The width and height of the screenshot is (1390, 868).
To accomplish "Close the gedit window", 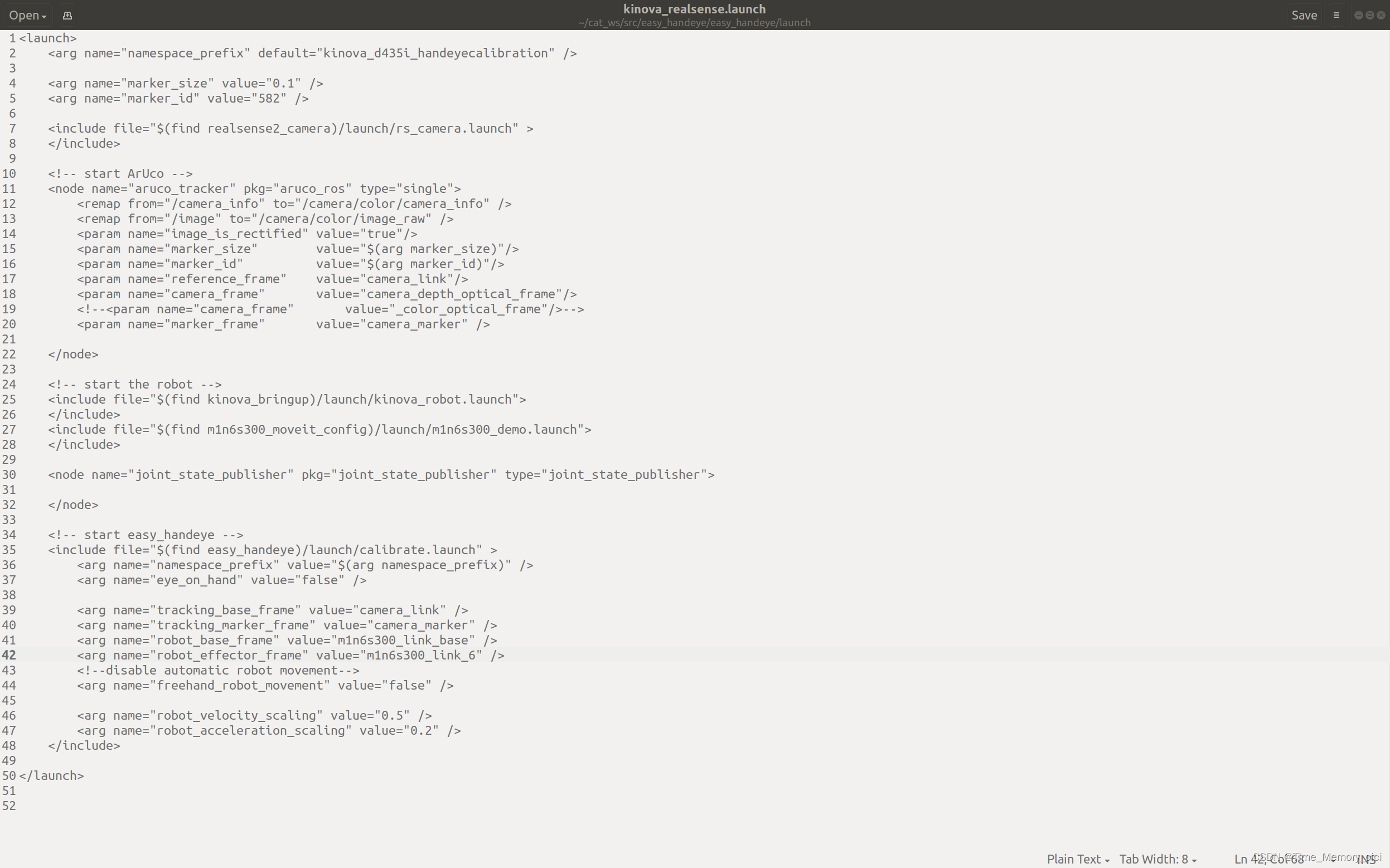I will pyautogui.click(x=1381, y=15).
